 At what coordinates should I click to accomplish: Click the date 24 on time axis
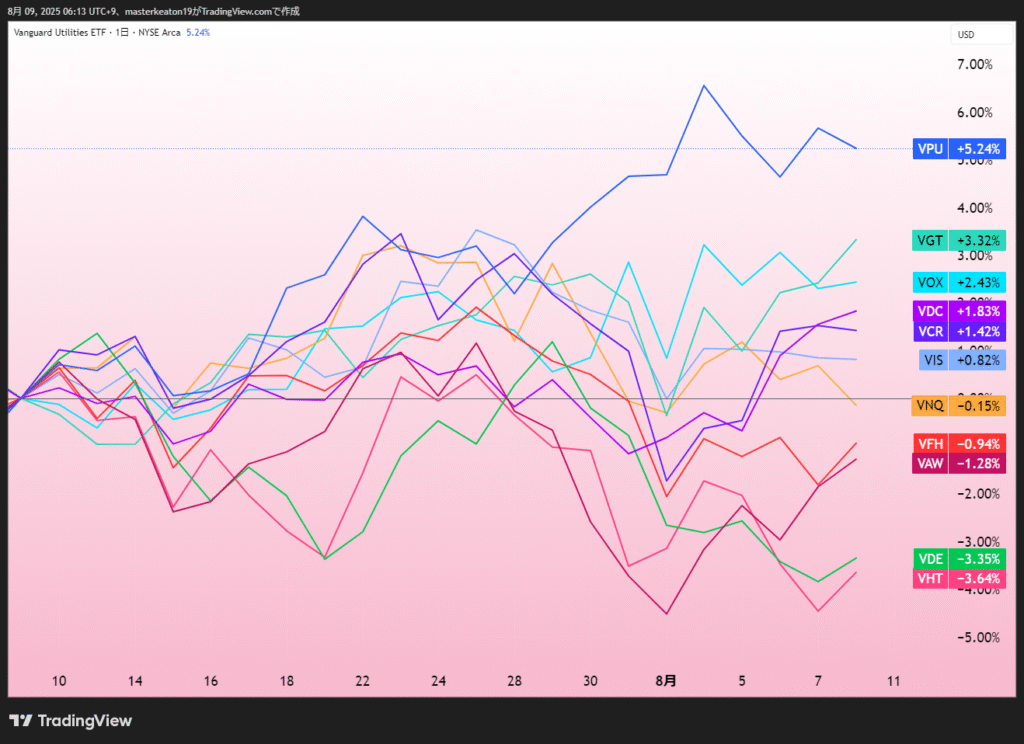(x=438, y=681)
